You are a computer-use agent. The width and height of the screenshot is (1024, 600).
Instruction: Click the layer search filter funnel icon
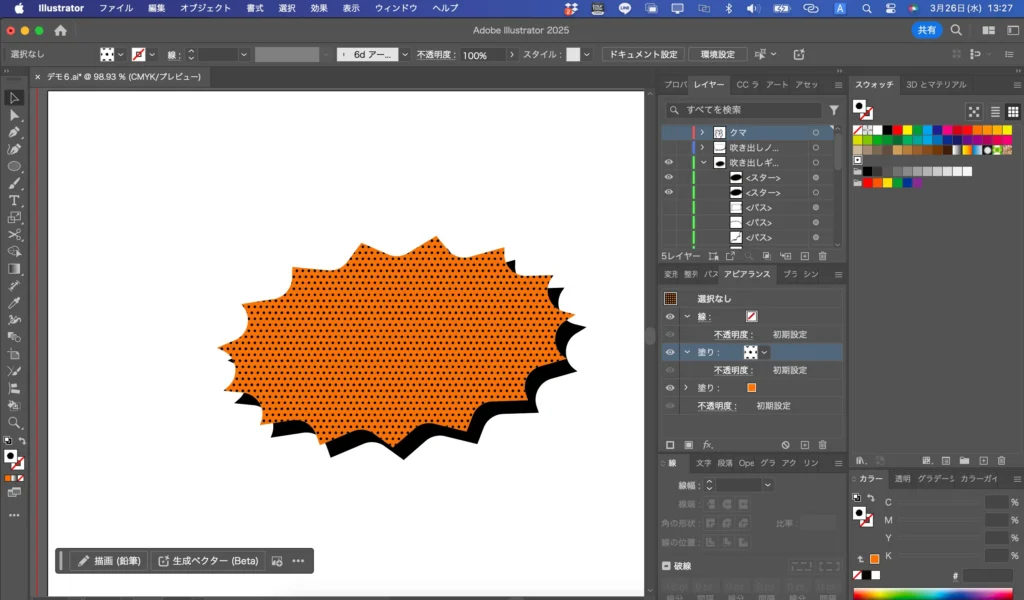click(834, 110)
